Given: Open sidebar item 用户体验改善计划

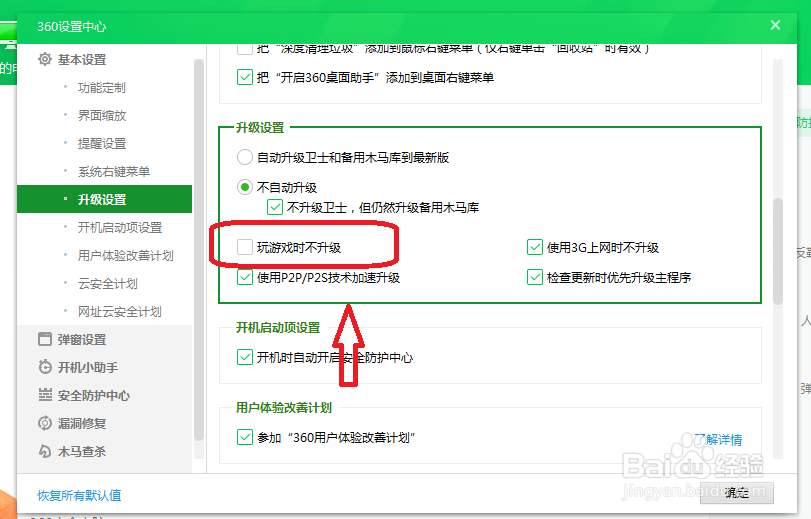Looking at the screenshot, I should 126,255.
